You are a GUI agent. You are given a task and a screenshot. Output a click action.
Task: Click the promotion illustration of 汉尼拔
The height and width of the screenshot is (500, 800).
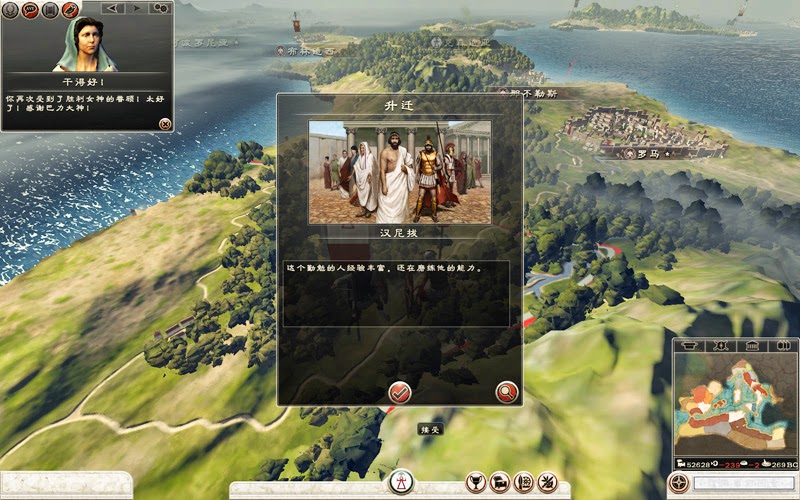[399, 172]
